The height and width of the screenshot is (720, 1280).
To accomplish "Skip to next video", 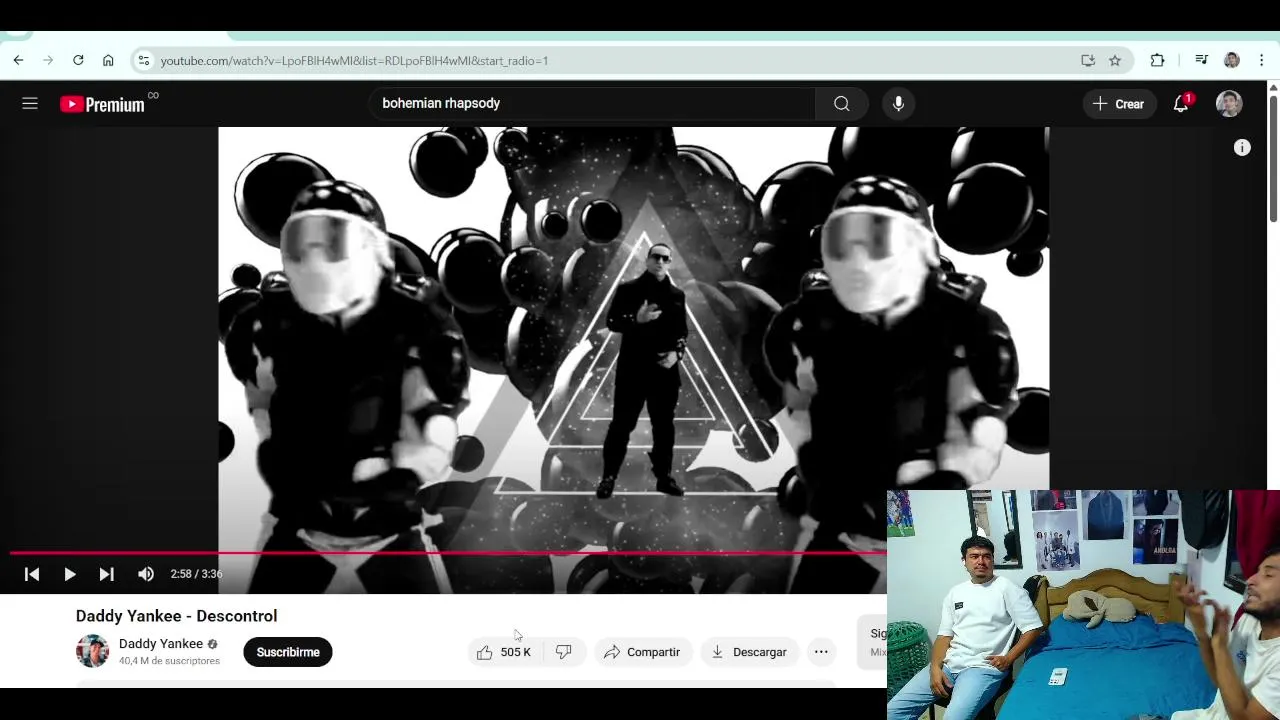I will point(107,574).
